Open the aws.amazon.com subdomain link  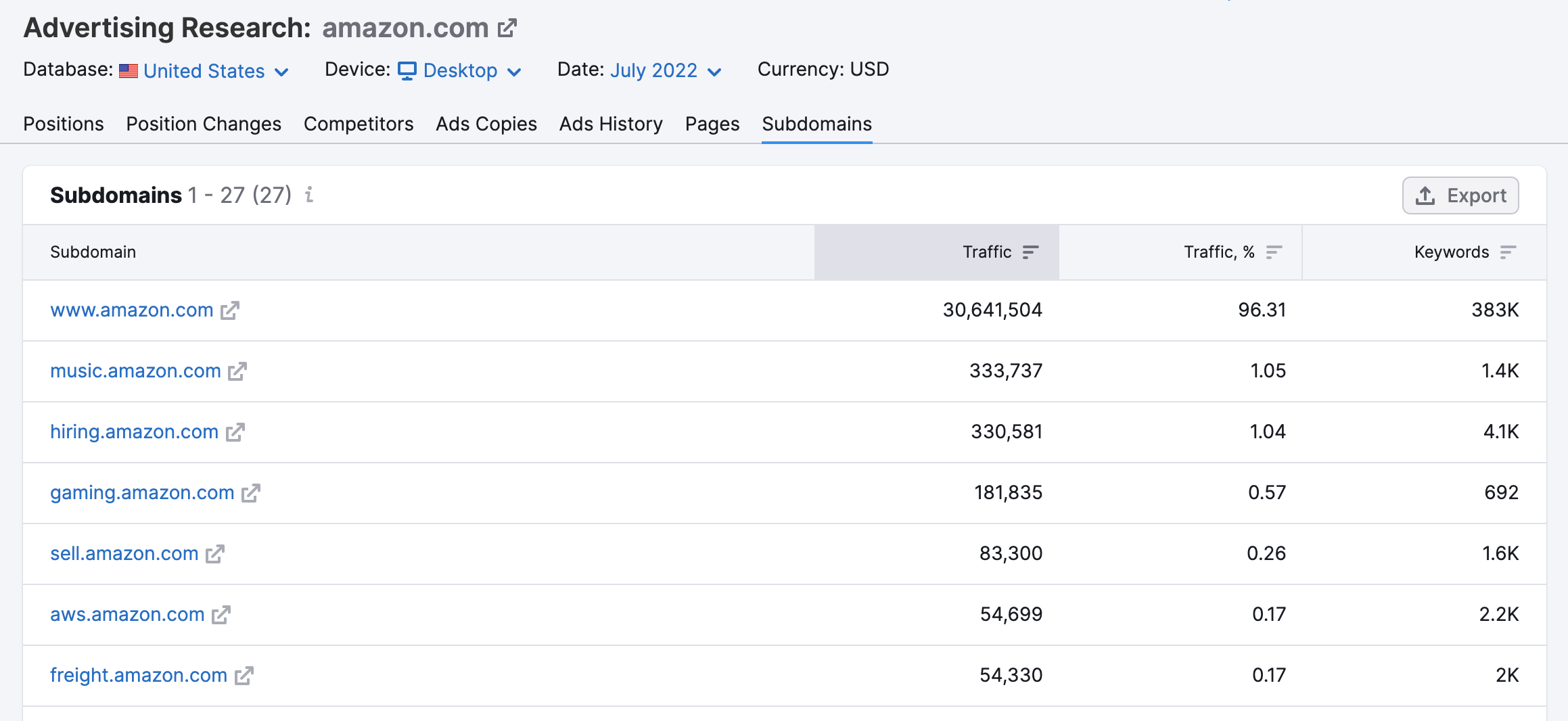pyautogui.click(x=127, y=614)
